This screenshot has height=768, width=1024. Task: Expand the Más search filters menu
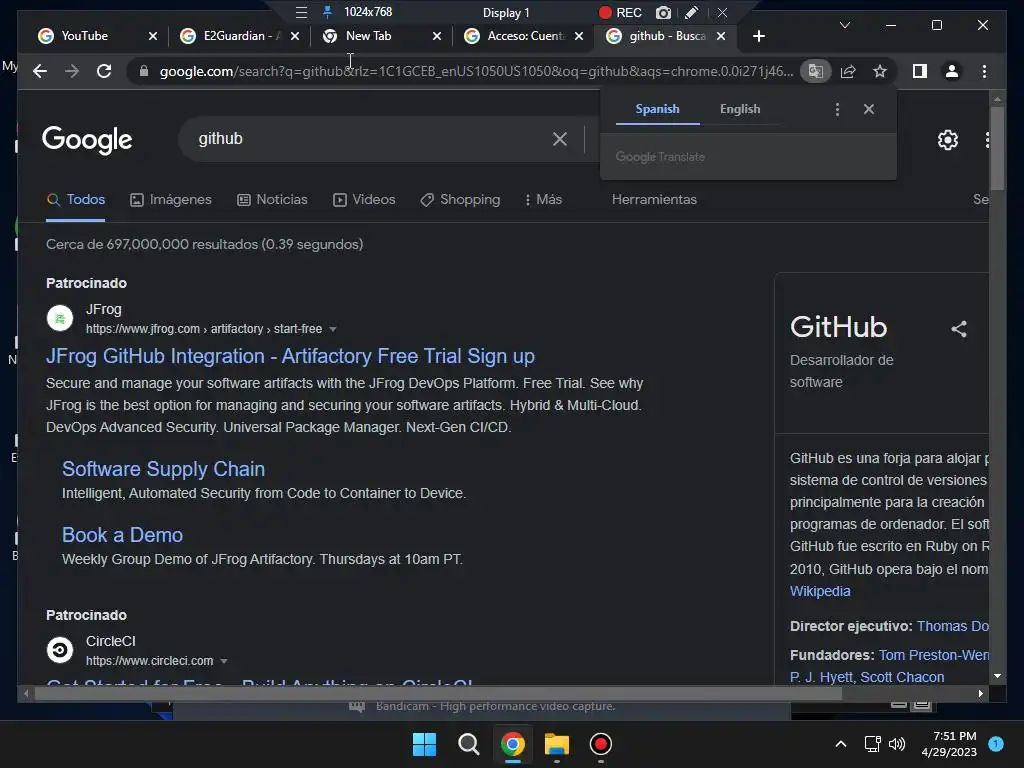543,199
